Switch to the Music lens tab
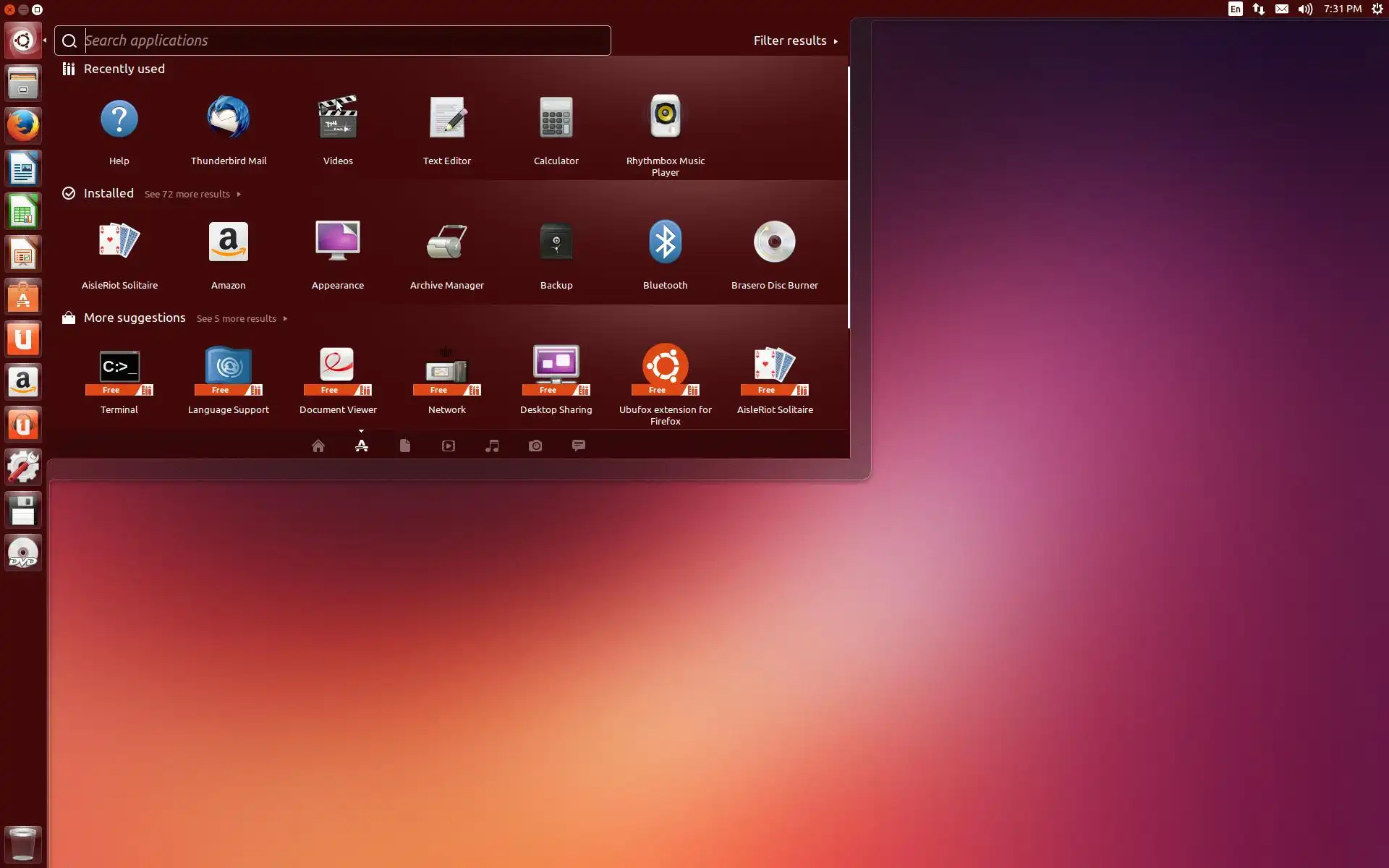Image resolution: width=1389 pixels, height=868 pixels. 492,446
